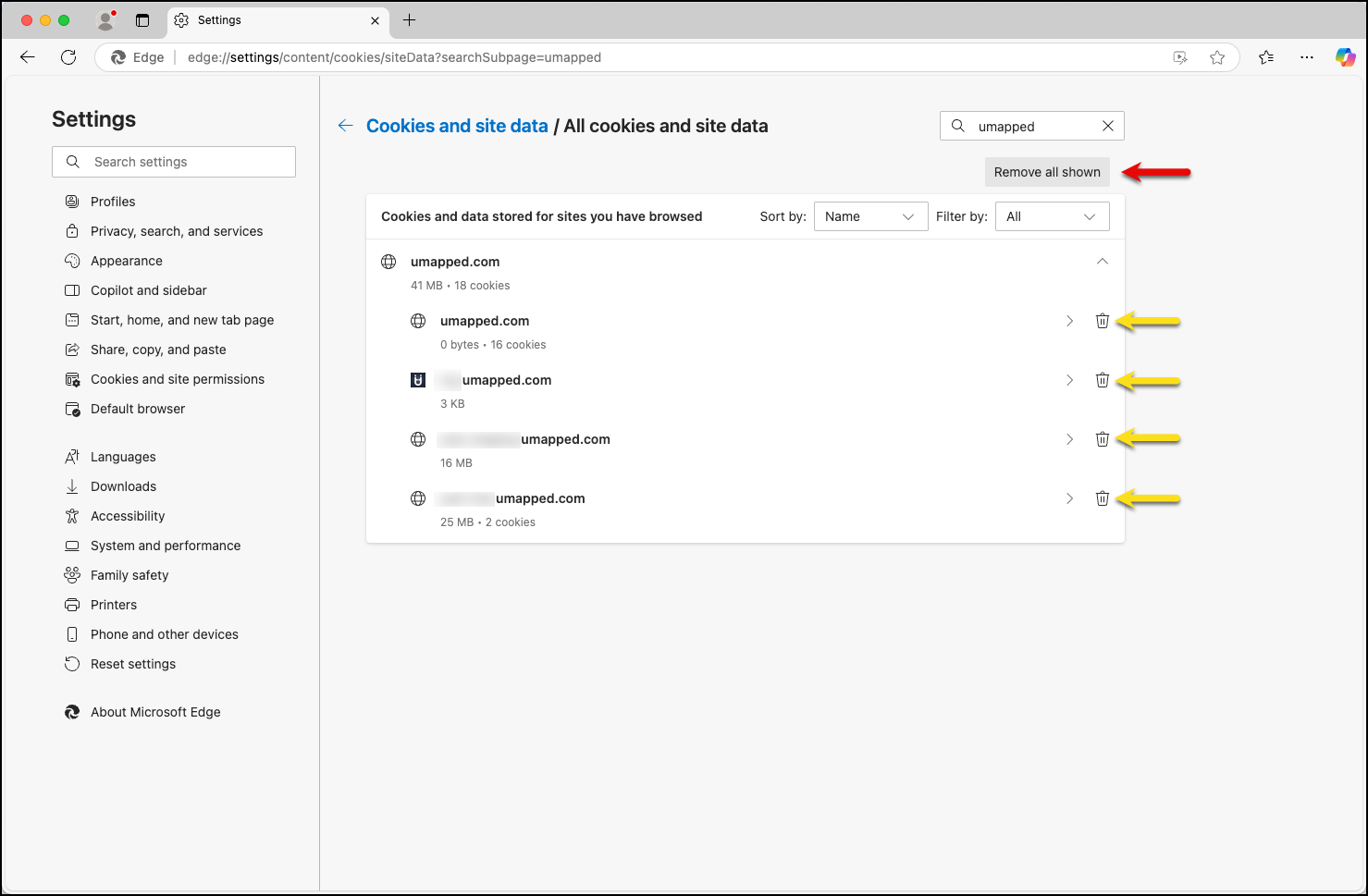Click the globe icon of the 0 bytes entry
Image resolution: width=1368 pixels, height=896 pixels.
(x=418, y=321)
